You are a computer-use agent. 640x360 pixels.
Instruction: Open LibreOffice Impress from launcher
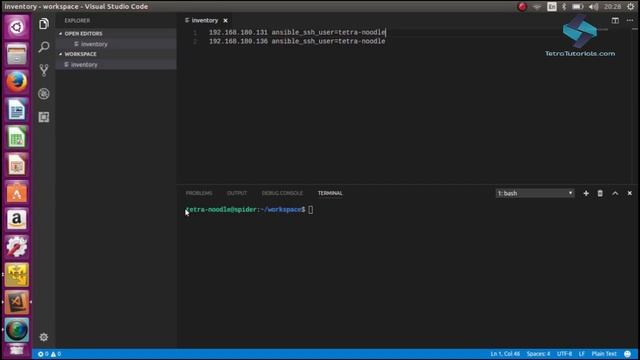pos(17,164)
